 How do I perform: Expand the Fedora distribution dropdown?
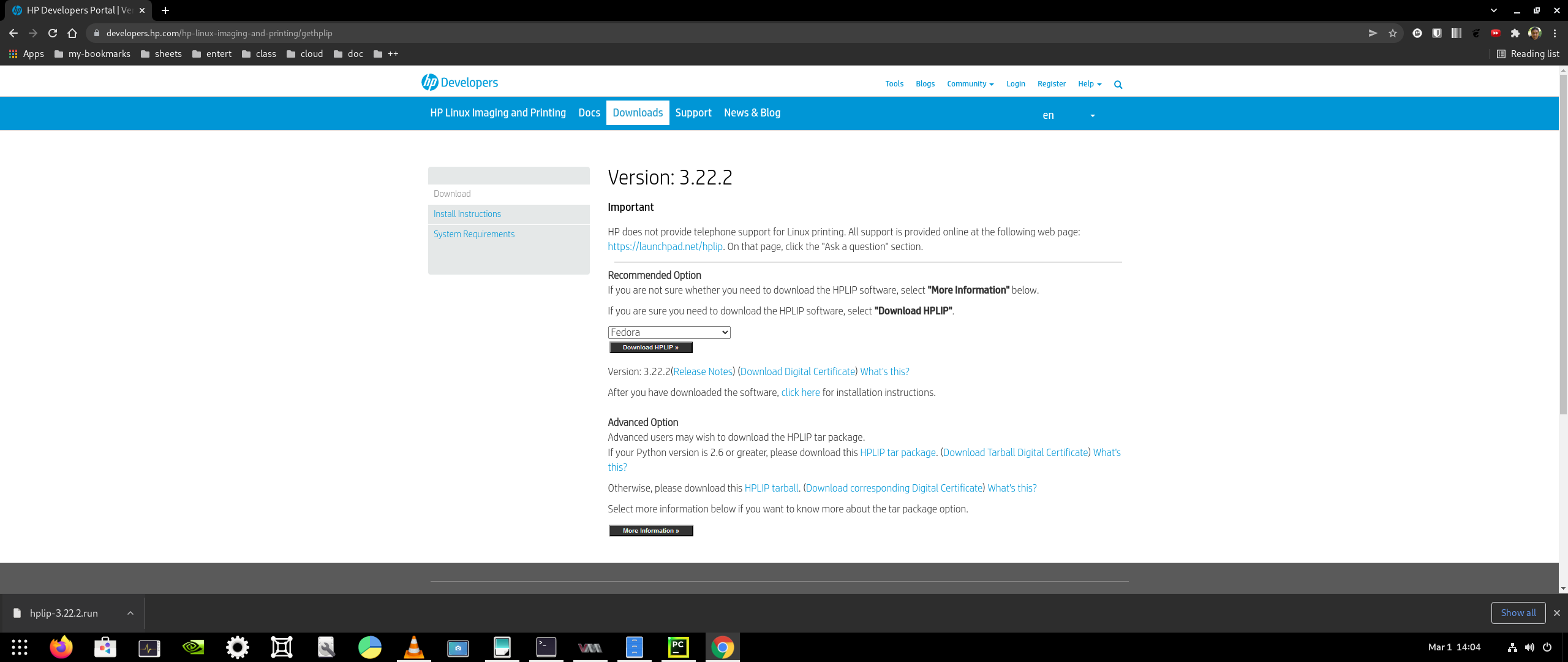coord(669,332)
